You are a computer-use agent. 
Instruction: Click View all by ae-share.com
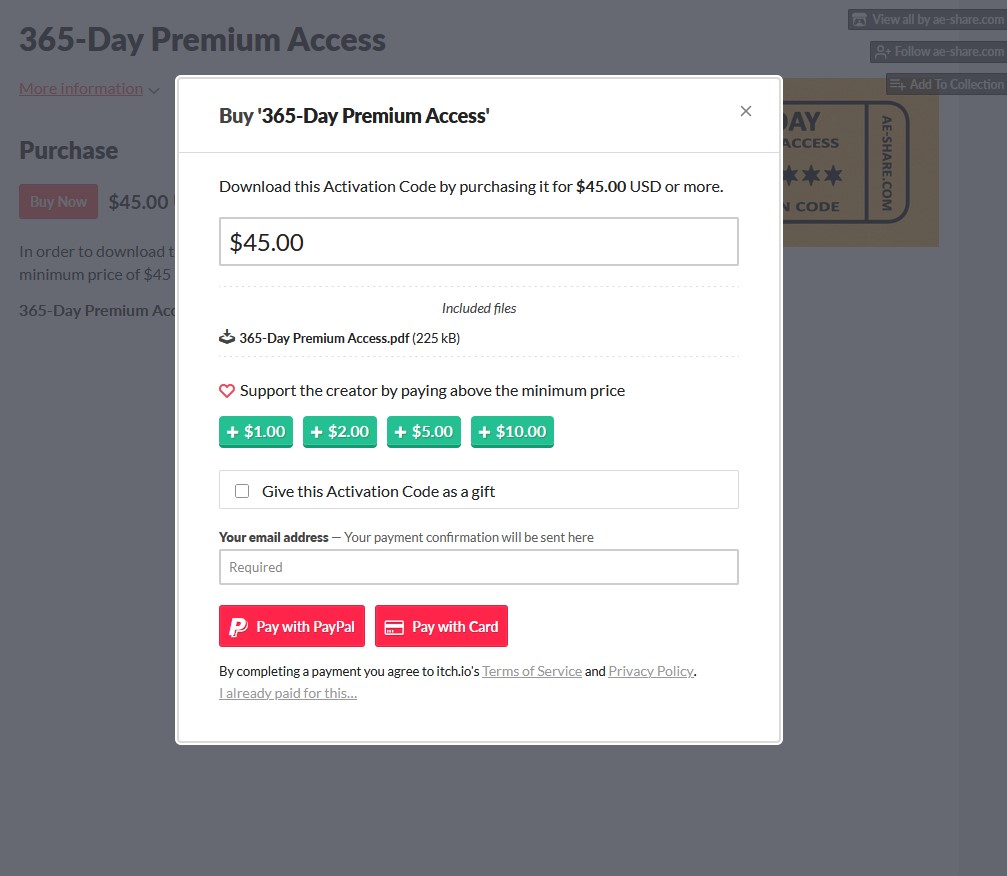coord(927,20)
